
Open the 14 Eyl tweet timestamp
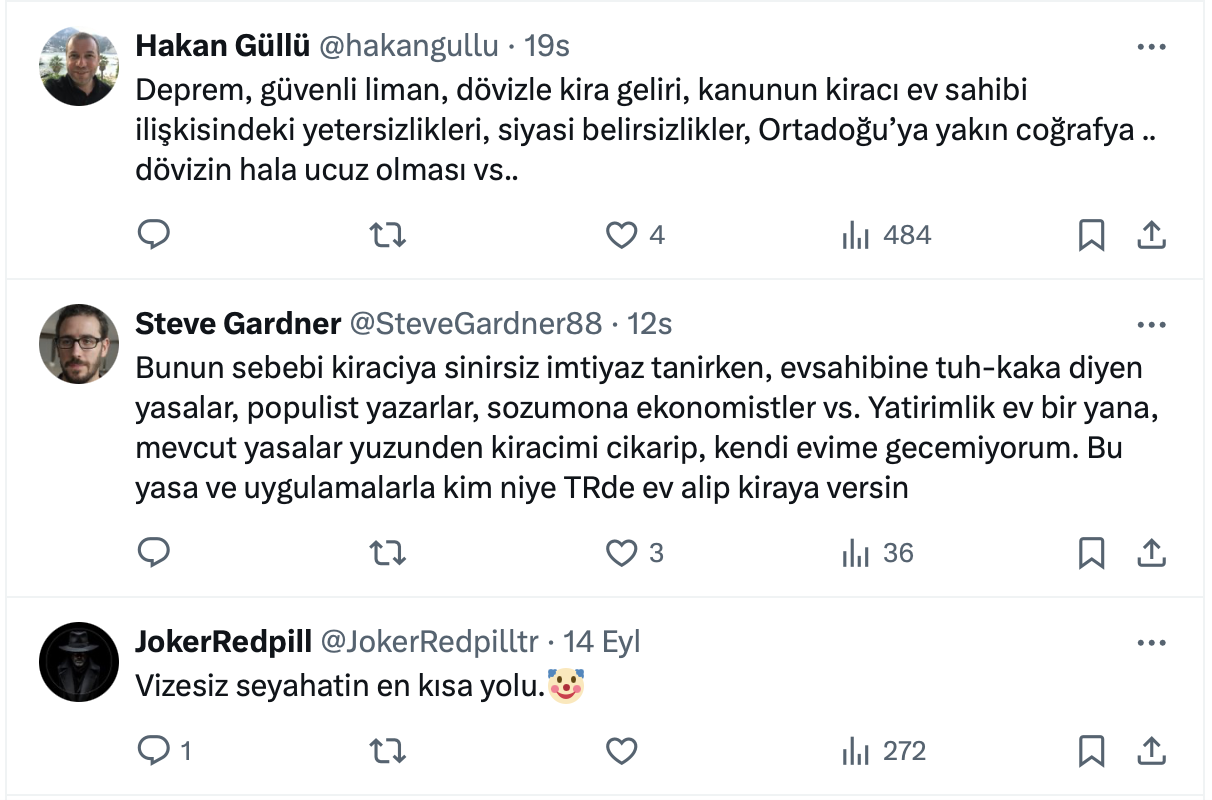(602, 642)
